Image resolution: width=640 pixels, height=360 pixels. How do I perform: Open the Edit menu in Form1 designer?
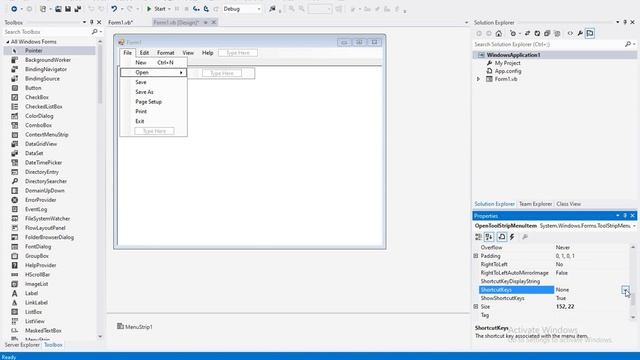144,53
